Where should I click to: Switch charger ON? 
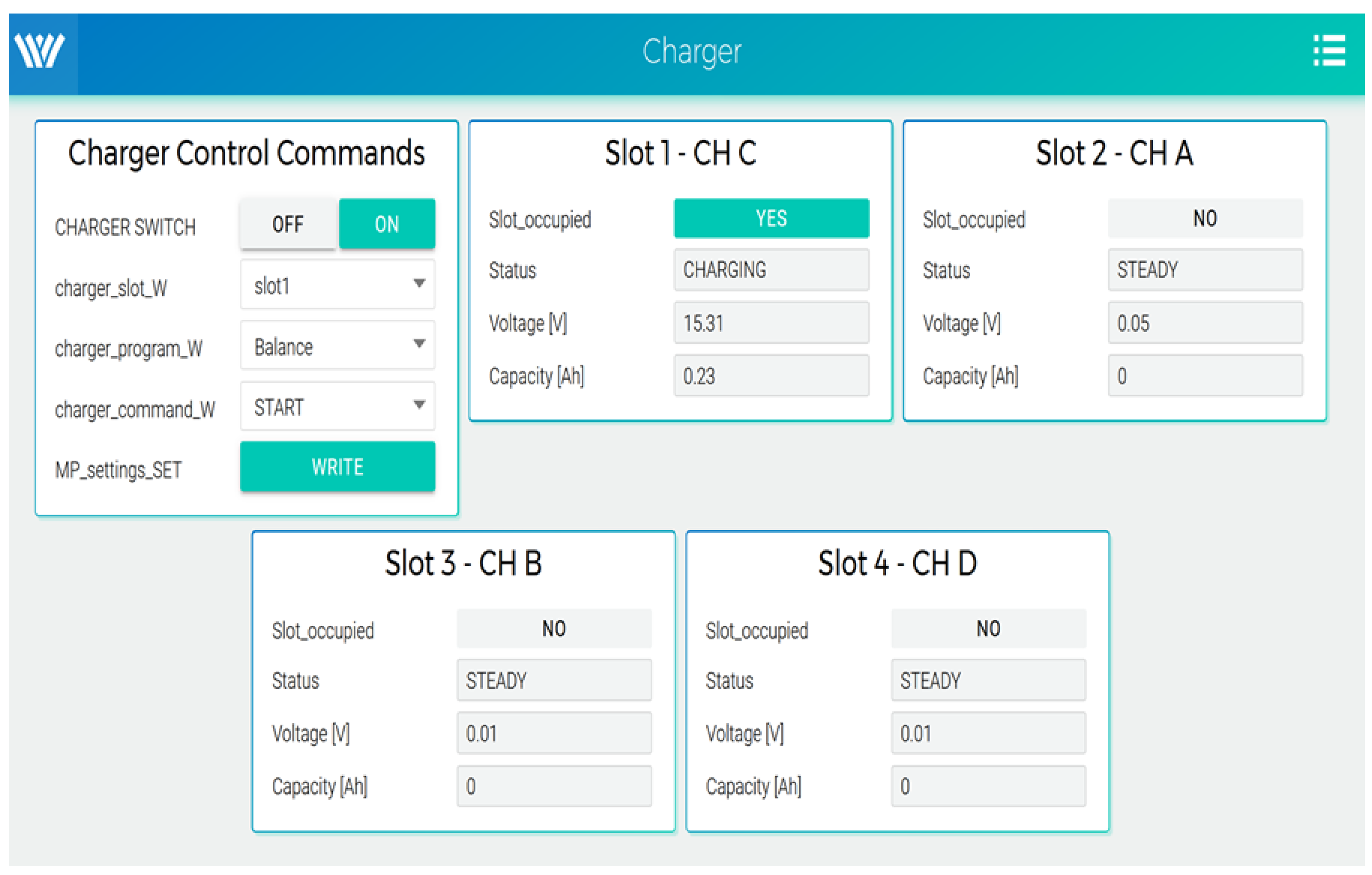tap(387, 224)
